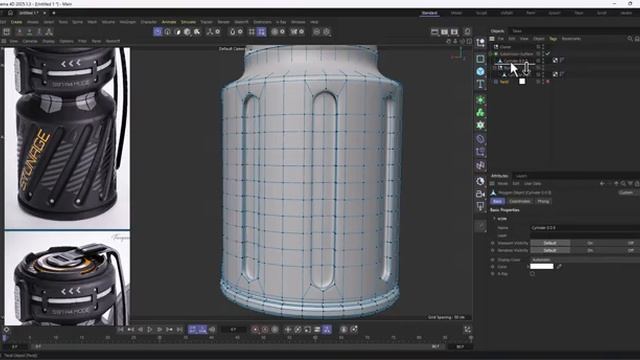Click the Name field containing Cylinder
This screenshot has width=640, height=360.
coord(585,228)
